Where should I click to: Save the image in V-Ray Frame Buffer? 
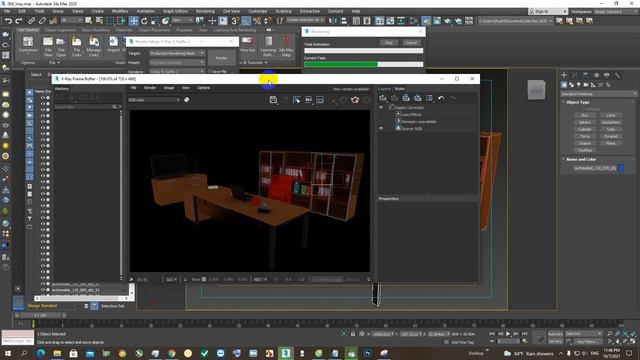pos(273,100)
